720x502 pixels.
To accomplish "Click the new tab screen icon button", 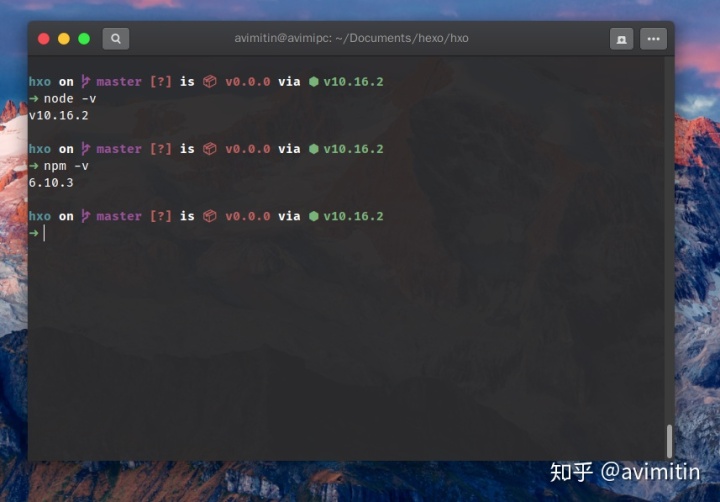I will (x=621, y=39).
